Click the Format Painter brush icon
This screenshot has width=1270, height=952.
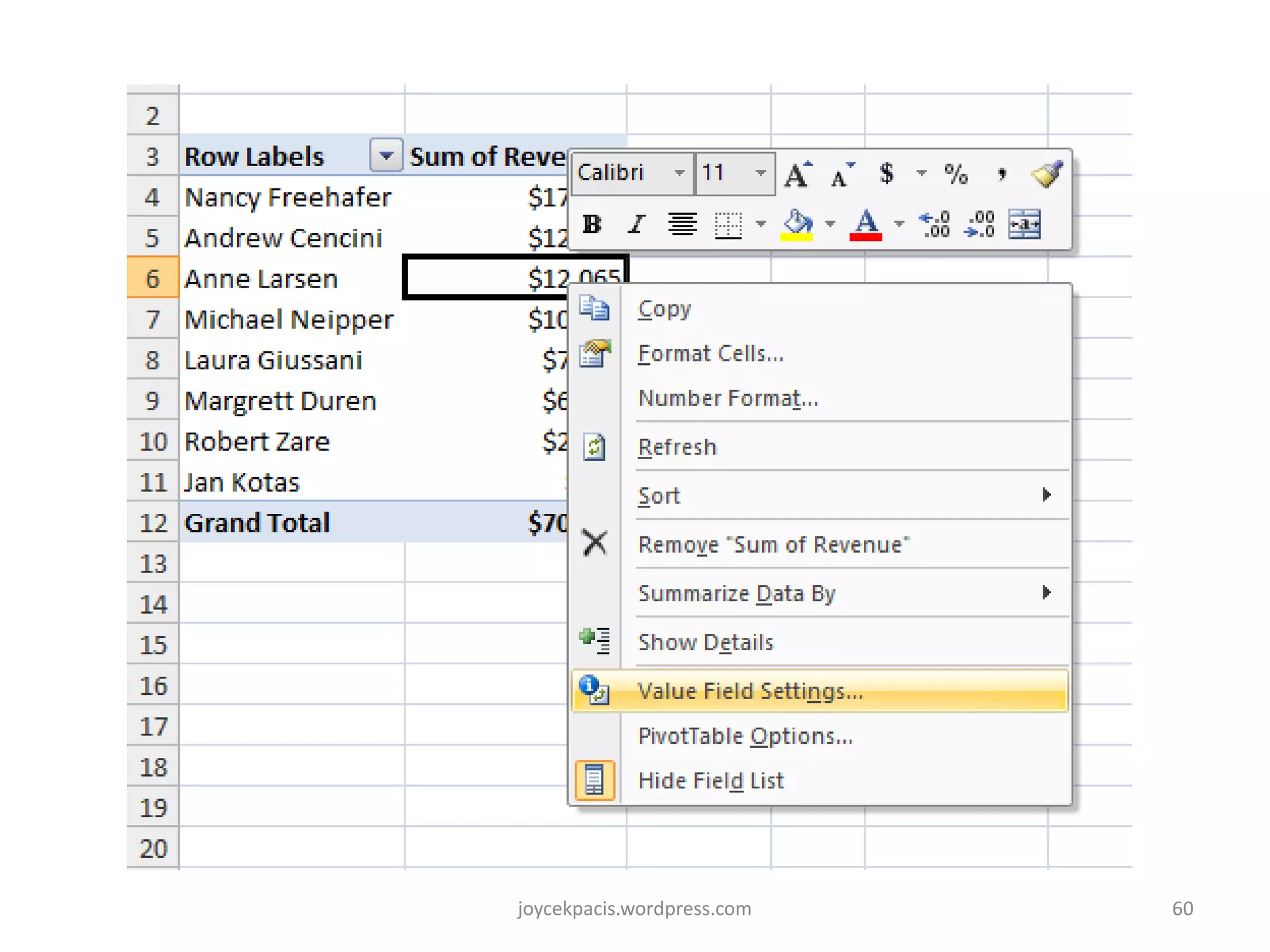1046,174
